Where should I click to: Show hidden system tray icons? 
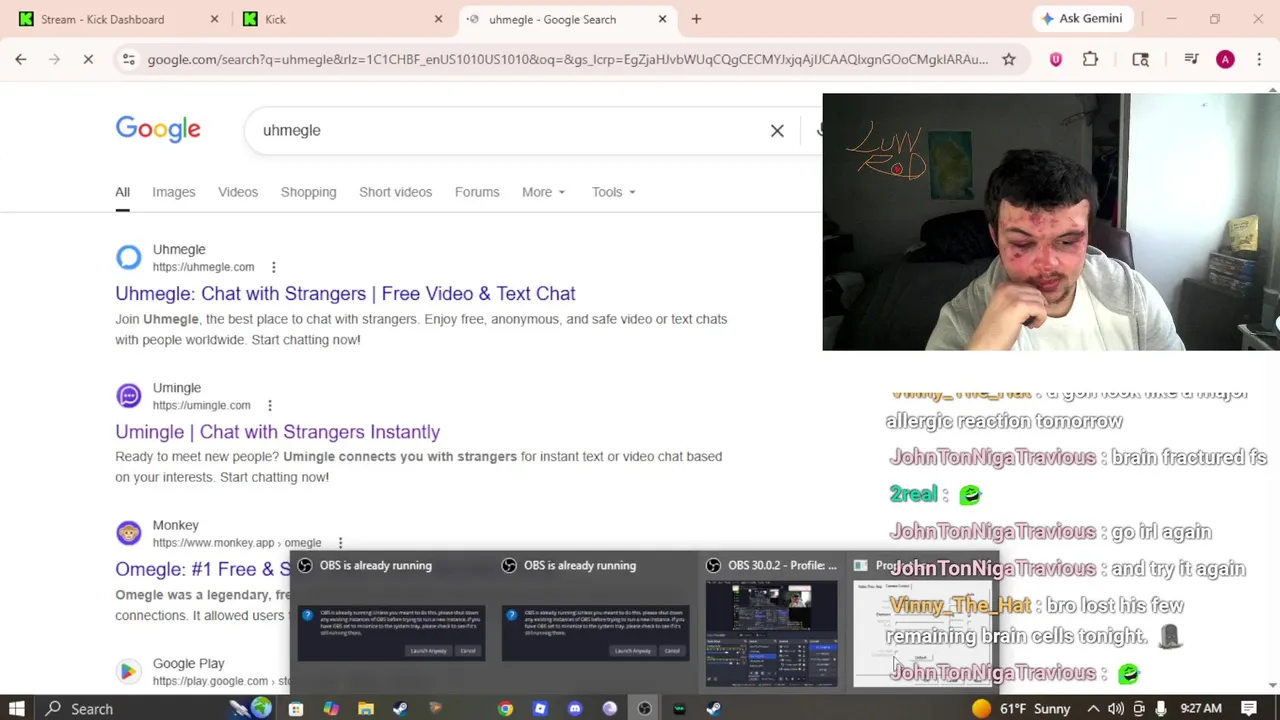1093,709
